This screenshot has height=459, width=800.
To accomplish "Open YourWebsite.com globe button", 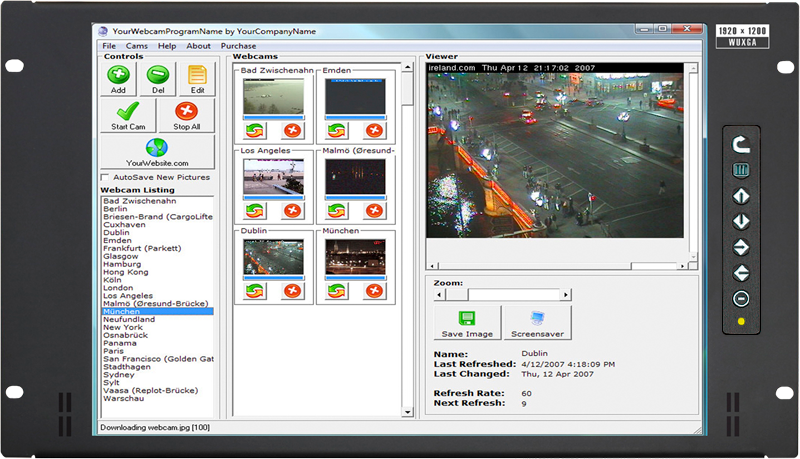I will tap(157, 151).
